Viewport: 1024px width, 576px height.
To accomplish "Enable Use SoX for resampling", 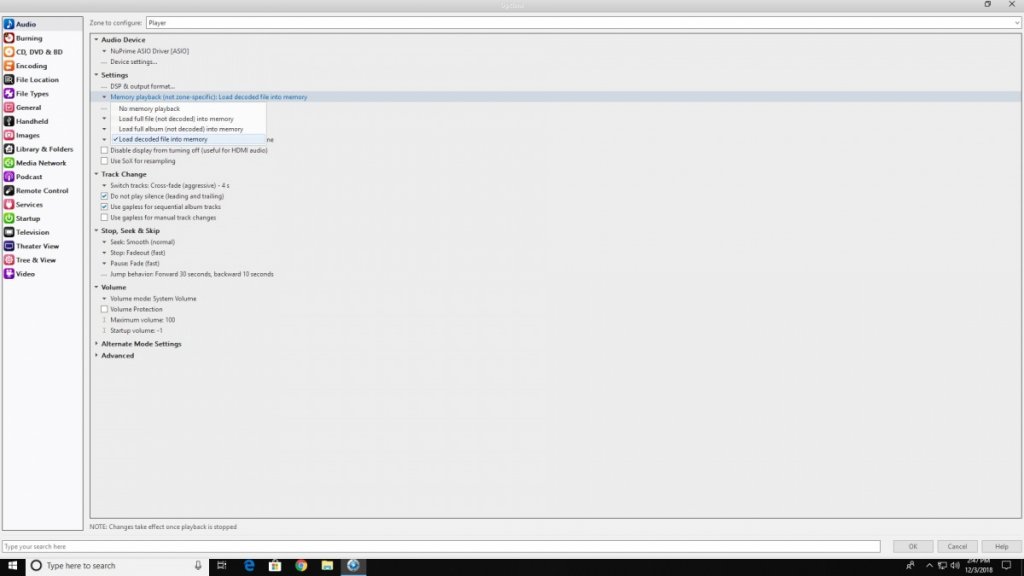I will [104, 161].
